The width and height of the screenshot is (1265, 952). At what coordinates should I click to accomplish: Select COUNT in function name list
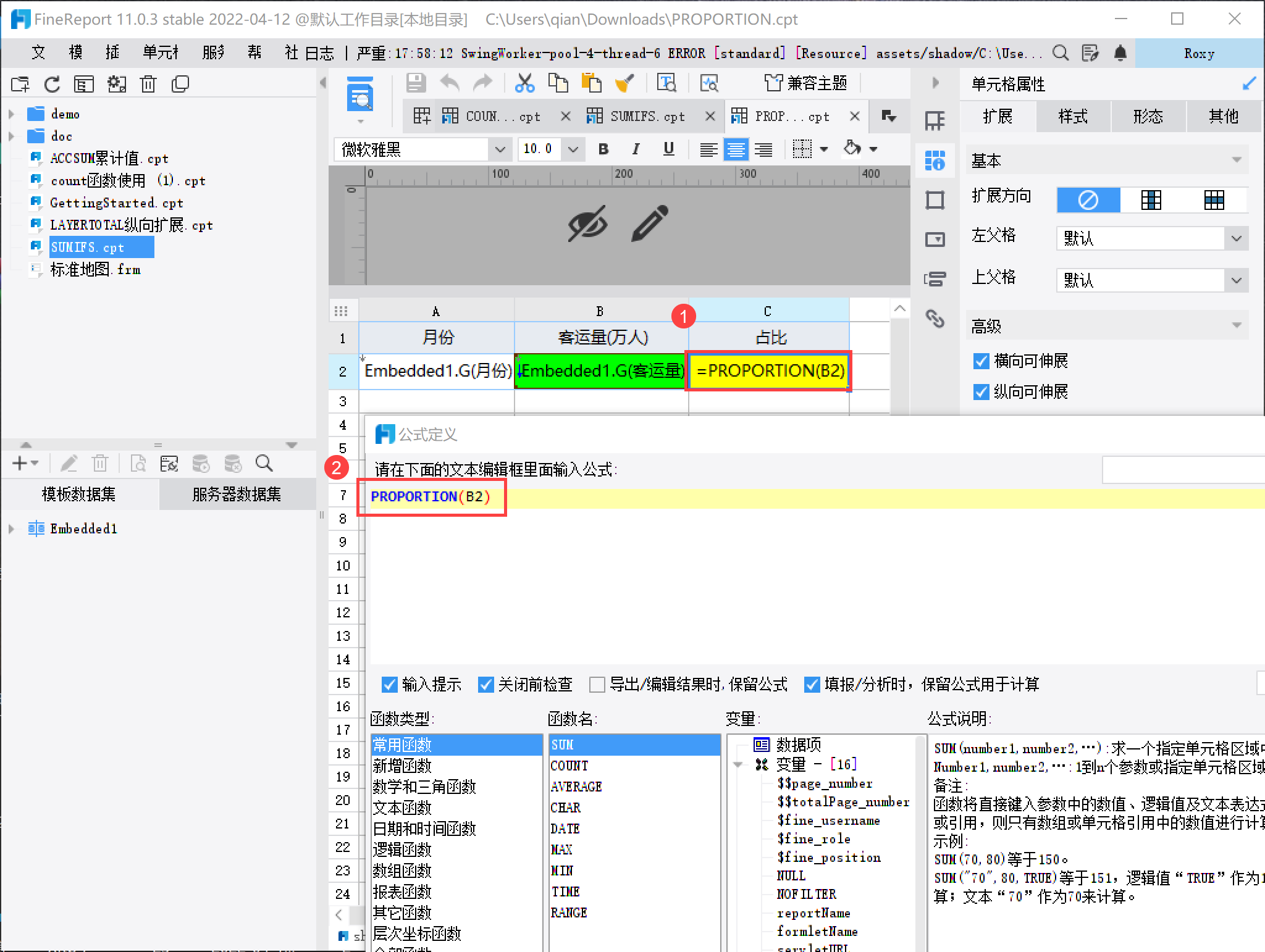coord(569,766)
